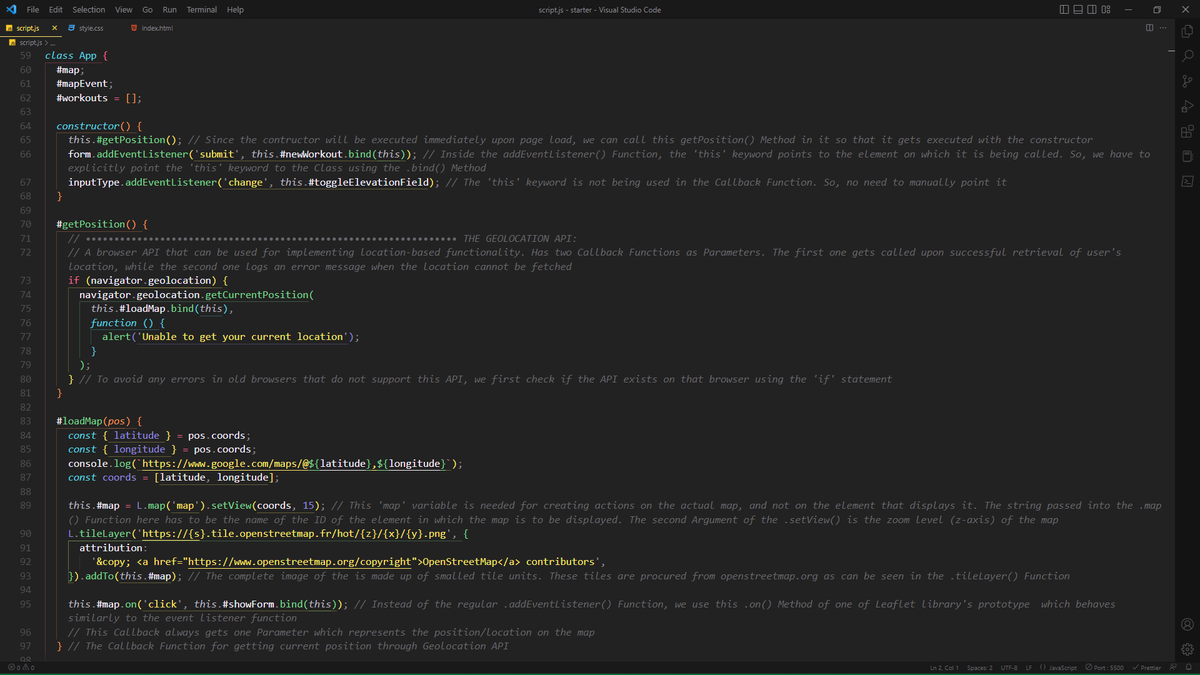Open the Explorer view in activity bar
The image size is (1200, 675).
pyautogui.click(x=1187, y=31)
